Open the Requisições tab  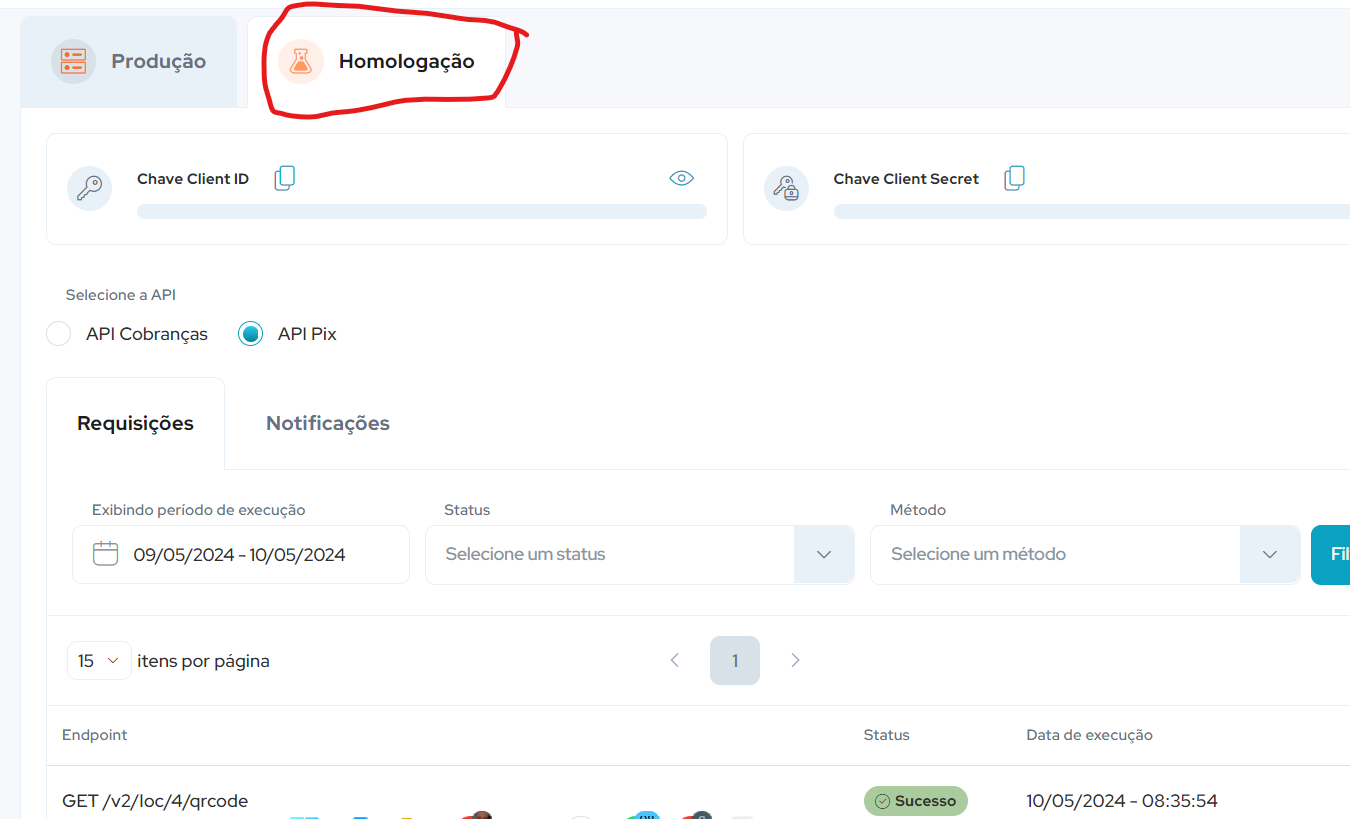[x=135, y=423]
